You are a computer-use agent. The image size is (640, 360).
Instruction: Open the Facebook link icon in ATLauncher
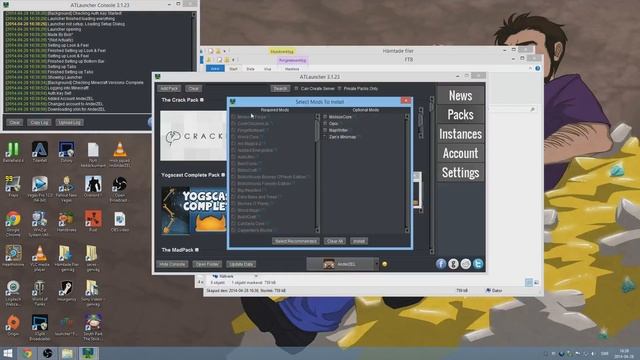pyautogui.click(x=441, y=264)
